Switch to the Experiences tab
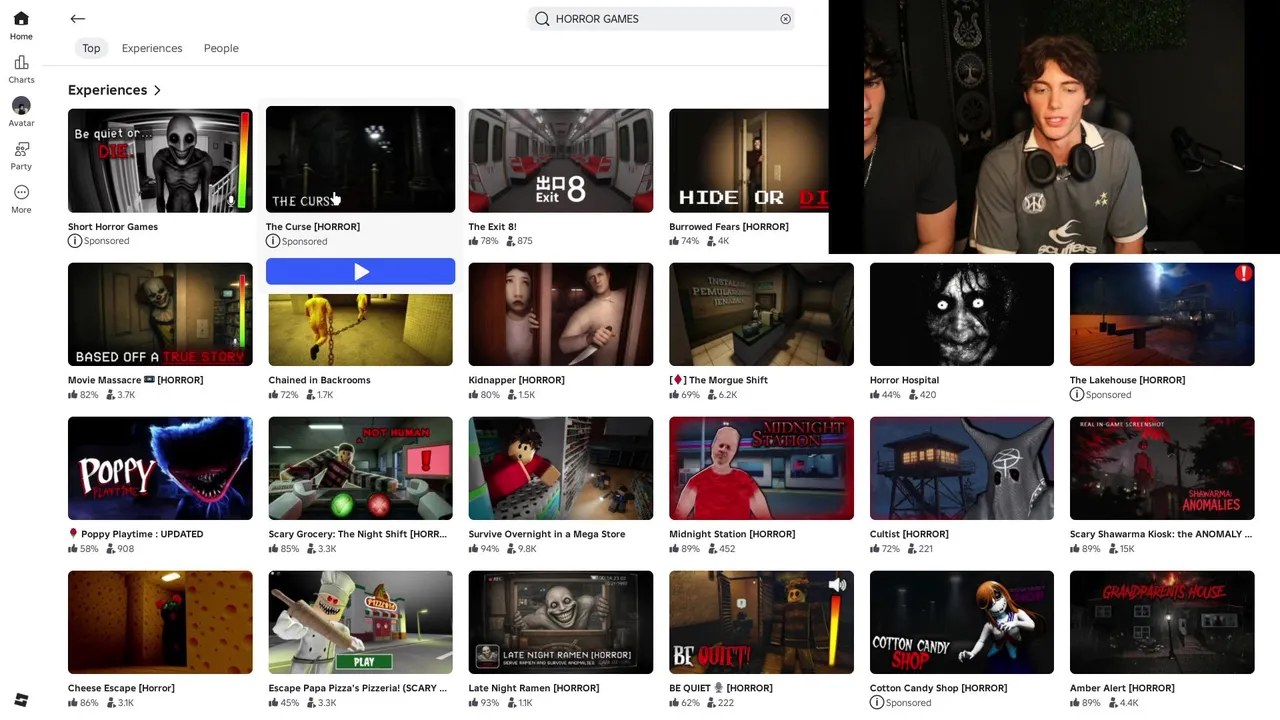 (x=152, y=48)
